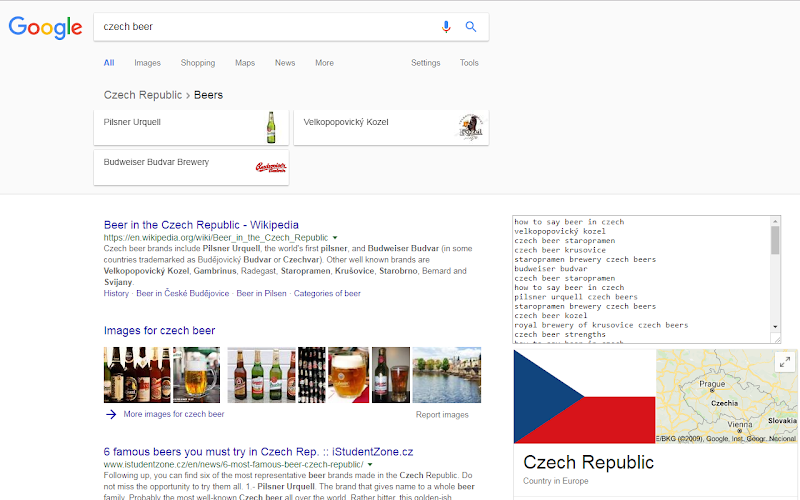The width and height of the screenshot is (800, 500).
Task: Click 'budweiser budvar' line in text area
Action: [x=551, y=269]
